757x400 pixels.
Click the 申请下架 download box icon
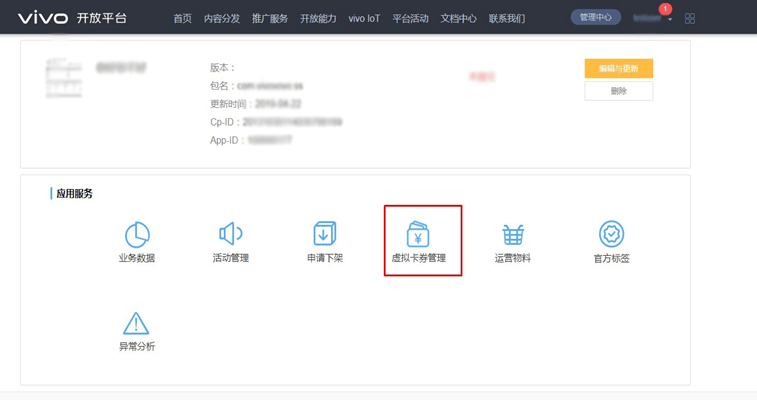324,234
